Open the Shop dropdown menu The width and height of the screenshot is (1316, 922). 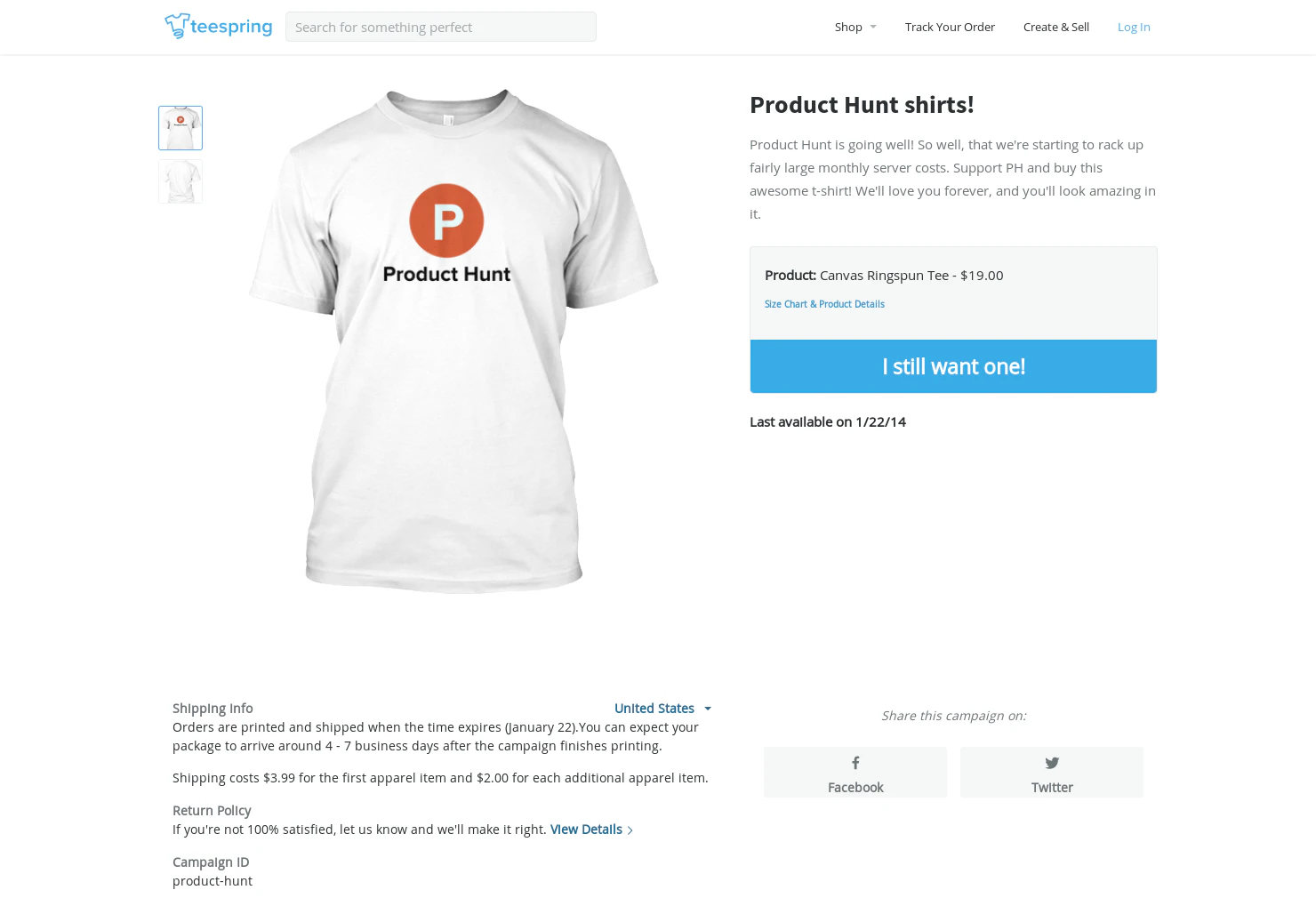pos(855,27)
